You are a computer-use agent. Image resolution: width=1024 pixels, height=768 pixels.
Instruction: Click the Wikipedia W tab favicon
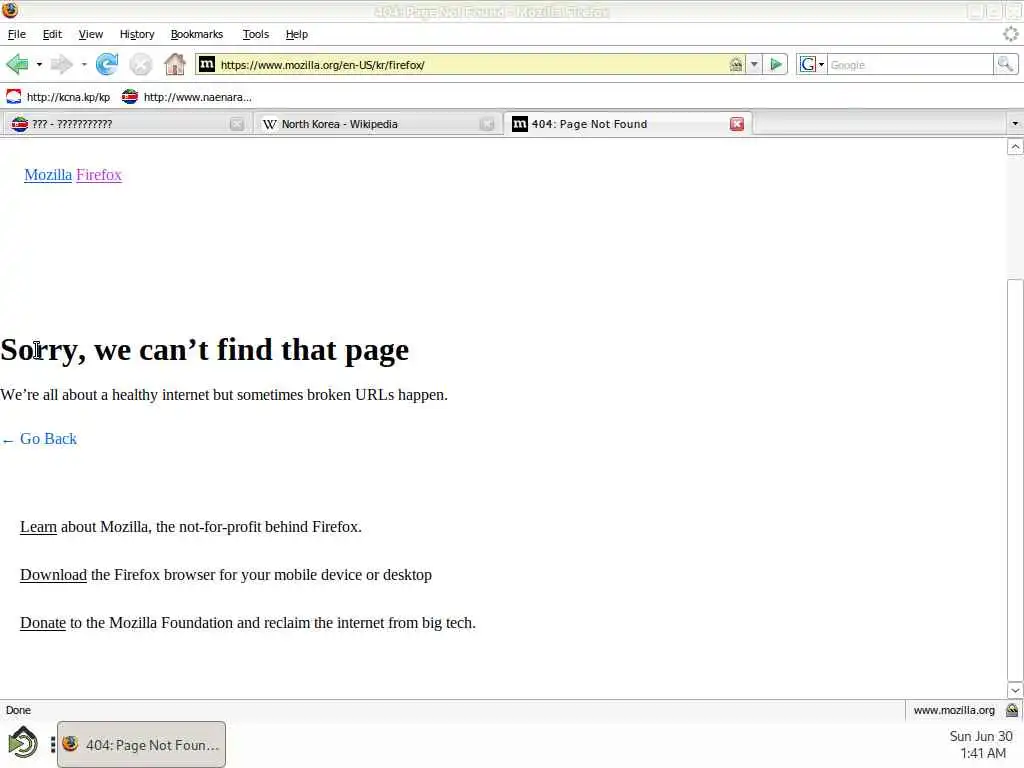click(269, 124)
